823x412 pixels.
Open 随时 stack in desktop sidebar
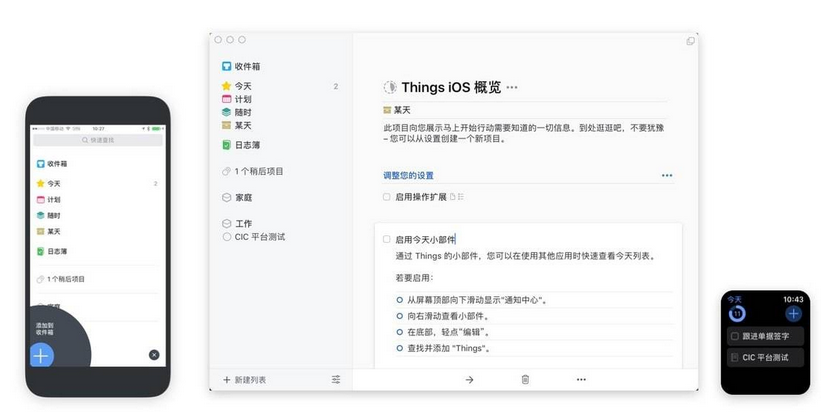coord(236,112)
